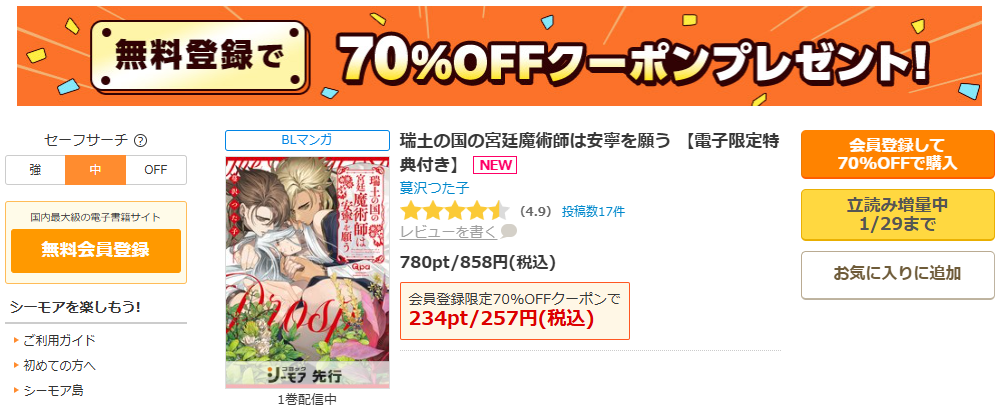Click the orange 無料会員登録 button

point(96,250)
